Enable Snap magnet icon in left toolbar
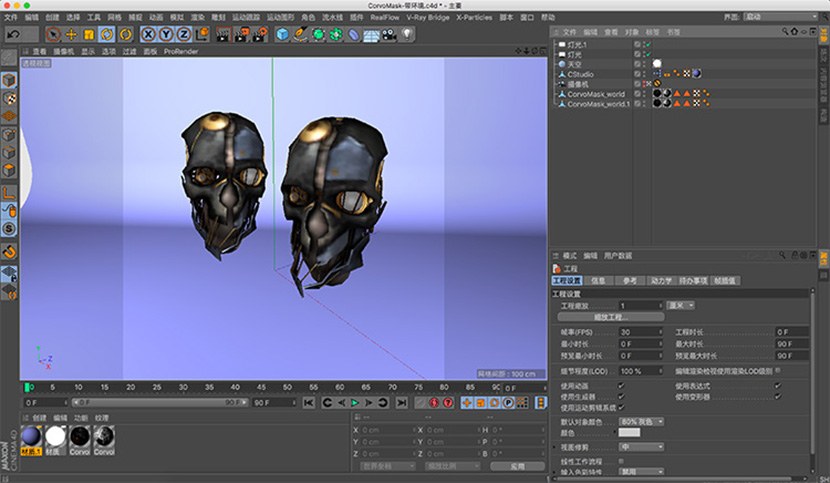 coord(9,252)
